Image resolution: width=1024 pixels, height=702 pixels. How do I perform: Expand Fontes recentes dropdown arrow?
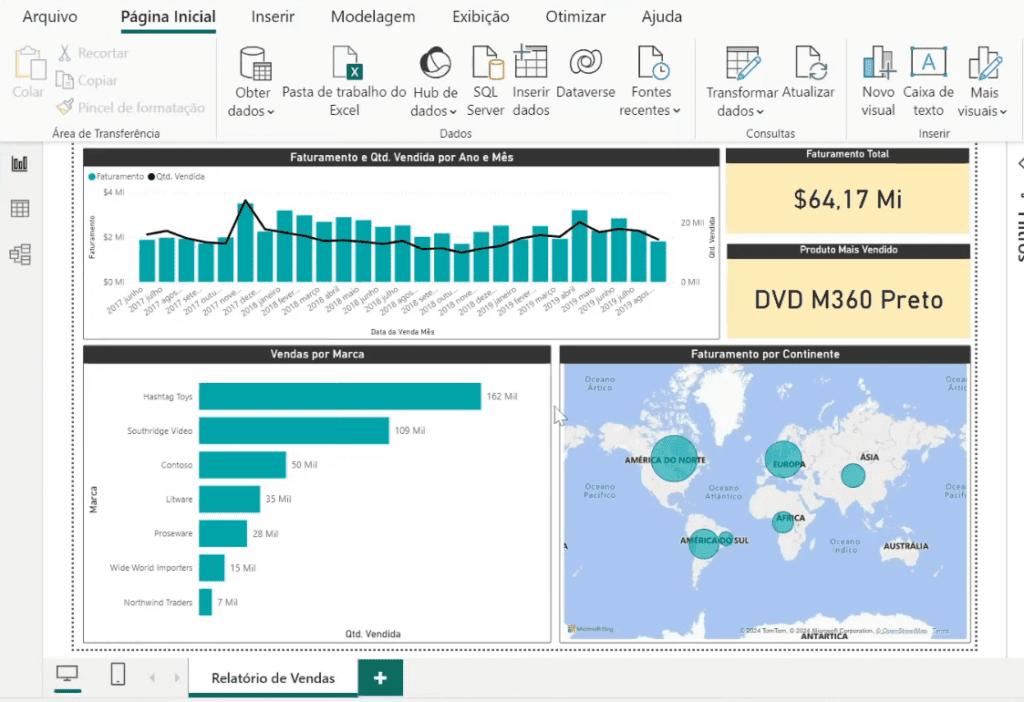click(x=677, y=110)
